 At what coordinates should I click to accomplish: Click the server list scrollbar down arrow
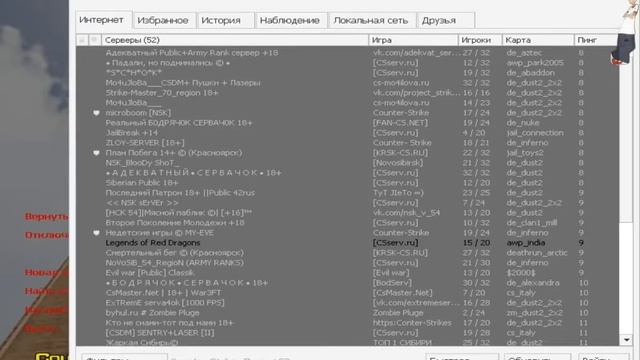click(x=626, y=340)
